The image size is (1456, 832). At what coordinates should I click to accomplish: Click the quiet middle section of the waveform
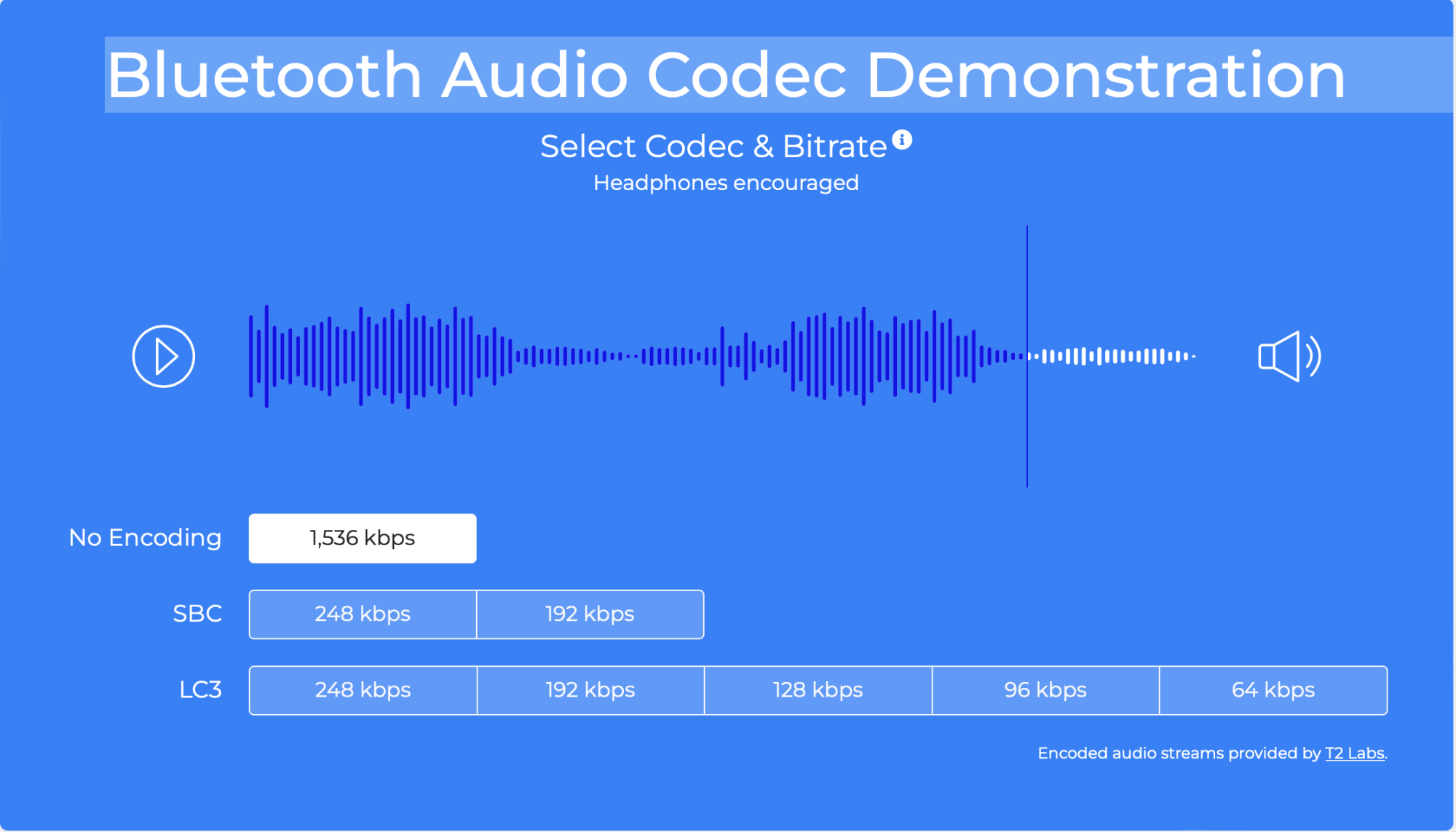[x=619, y=356]
